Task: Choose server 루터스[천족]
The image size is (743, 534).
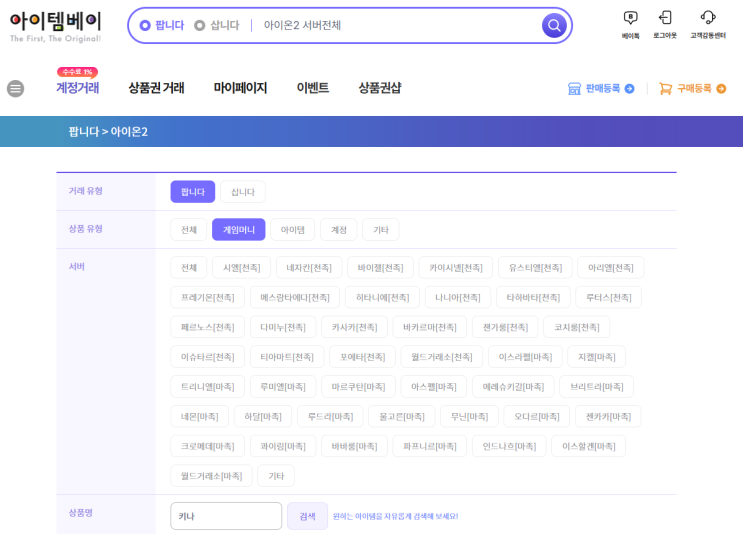Action: (608, 298)
